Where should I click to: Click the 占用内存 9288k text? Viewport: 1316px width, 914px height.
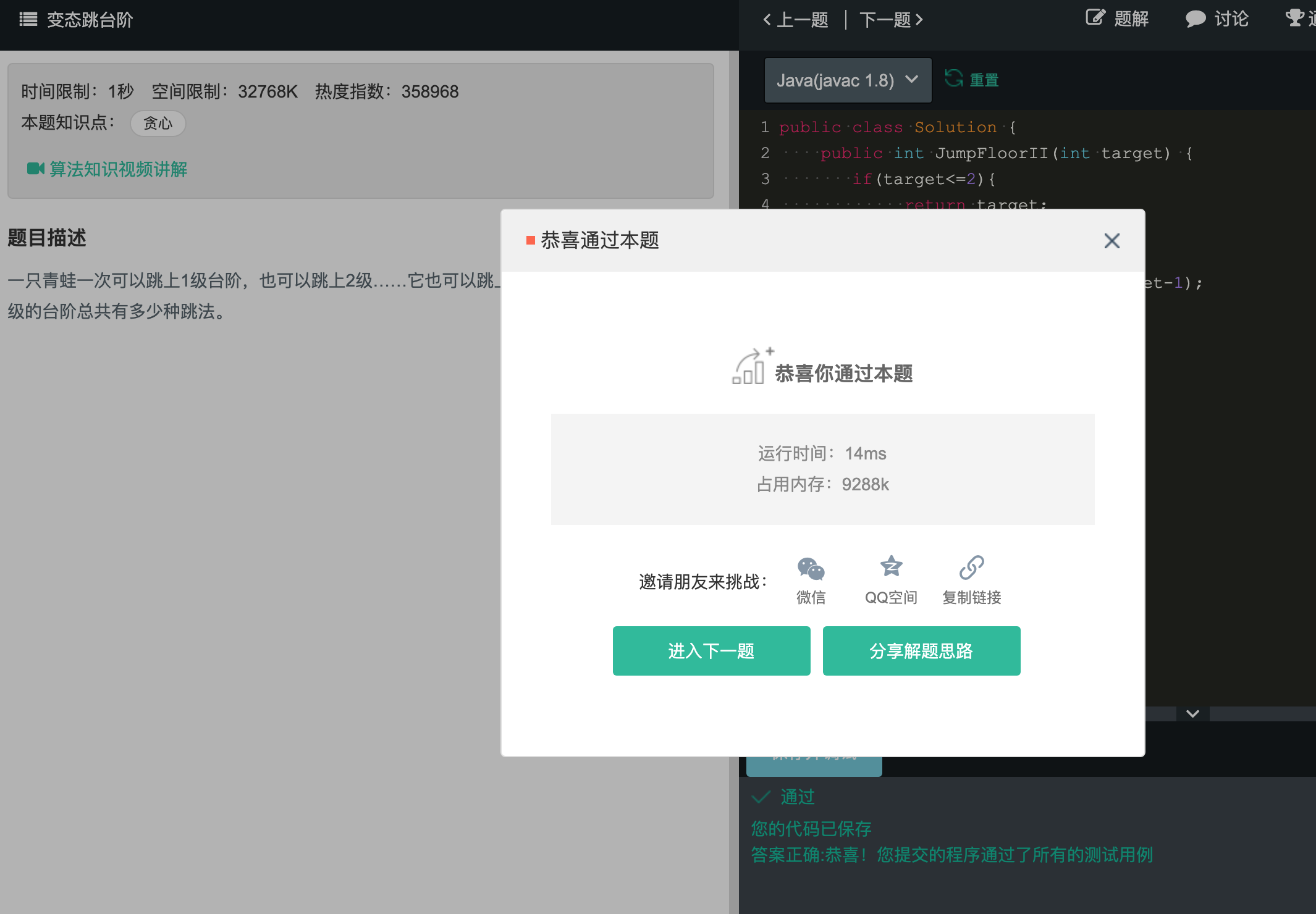tap(822, 485)
